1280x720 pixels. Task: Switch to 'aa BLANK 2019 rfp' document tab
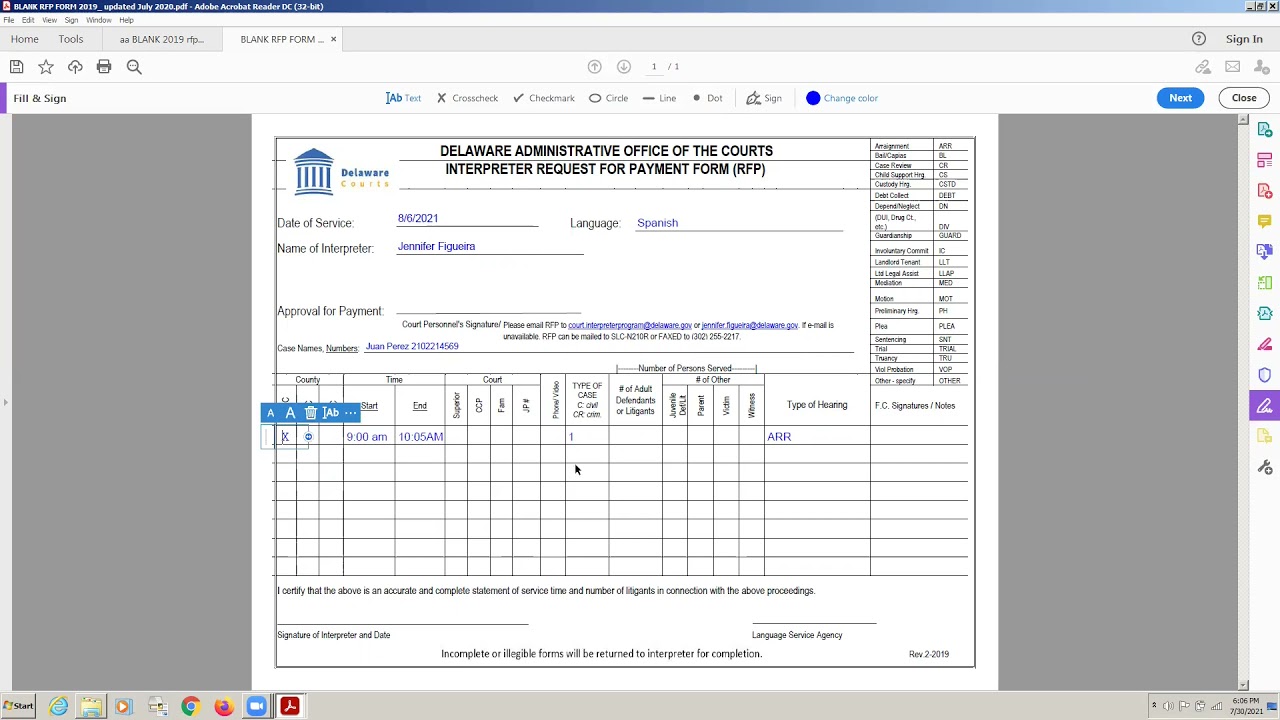coord(162,39)
